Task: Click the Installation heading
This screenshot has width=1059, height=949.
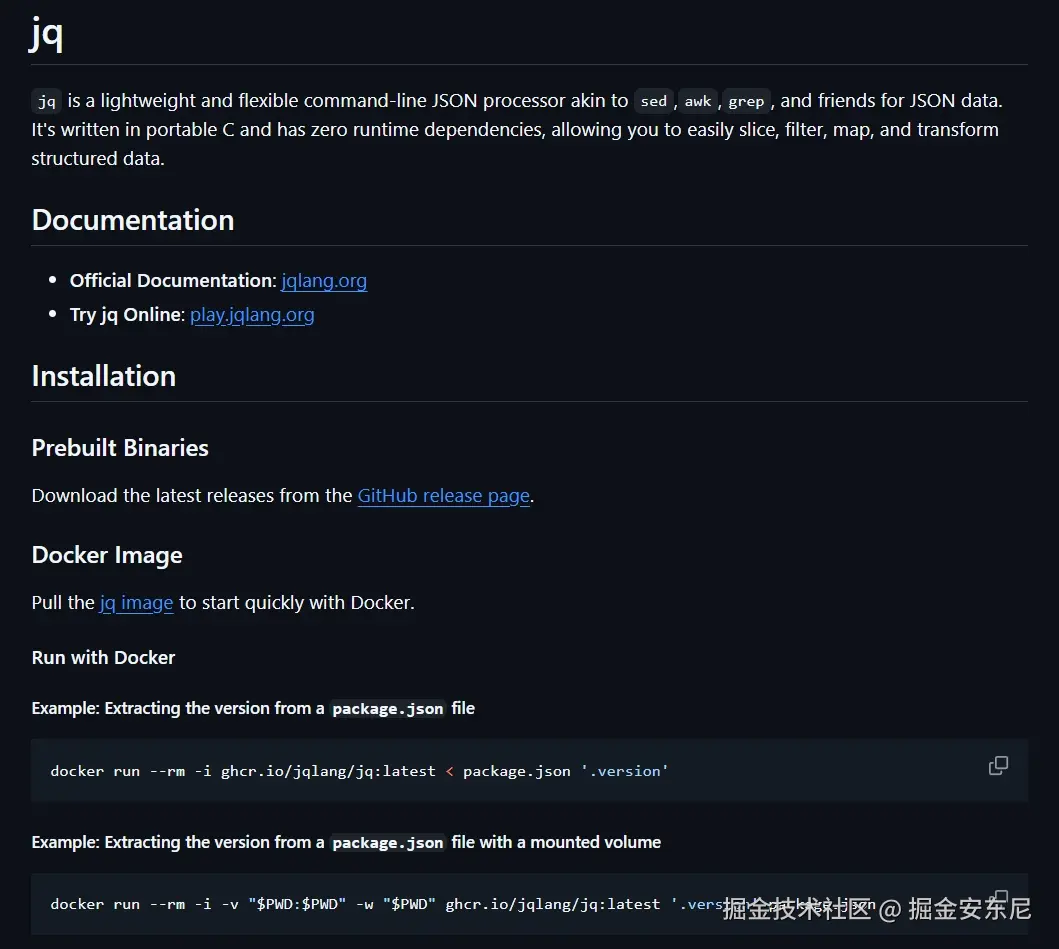Action: click(x=104, y=376)
